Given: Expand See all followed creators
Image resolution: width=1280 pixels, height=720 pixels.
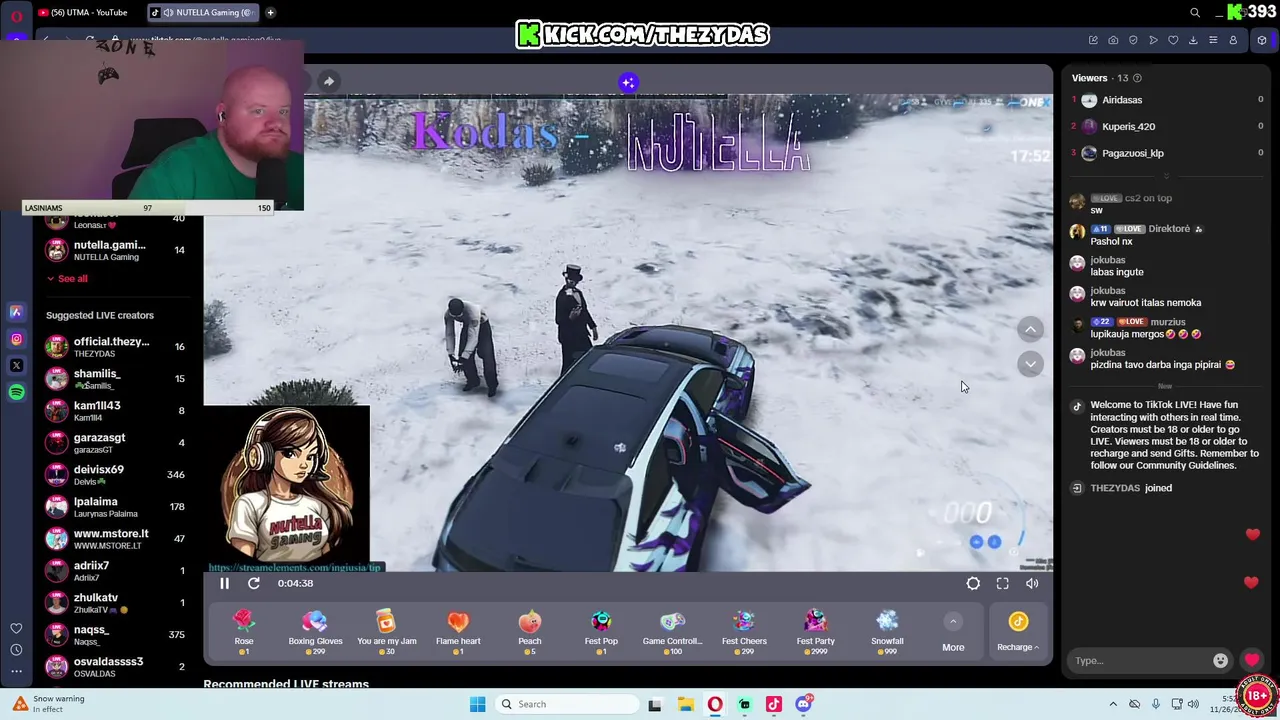Looking at the screenshot, I should pos(67,279).
